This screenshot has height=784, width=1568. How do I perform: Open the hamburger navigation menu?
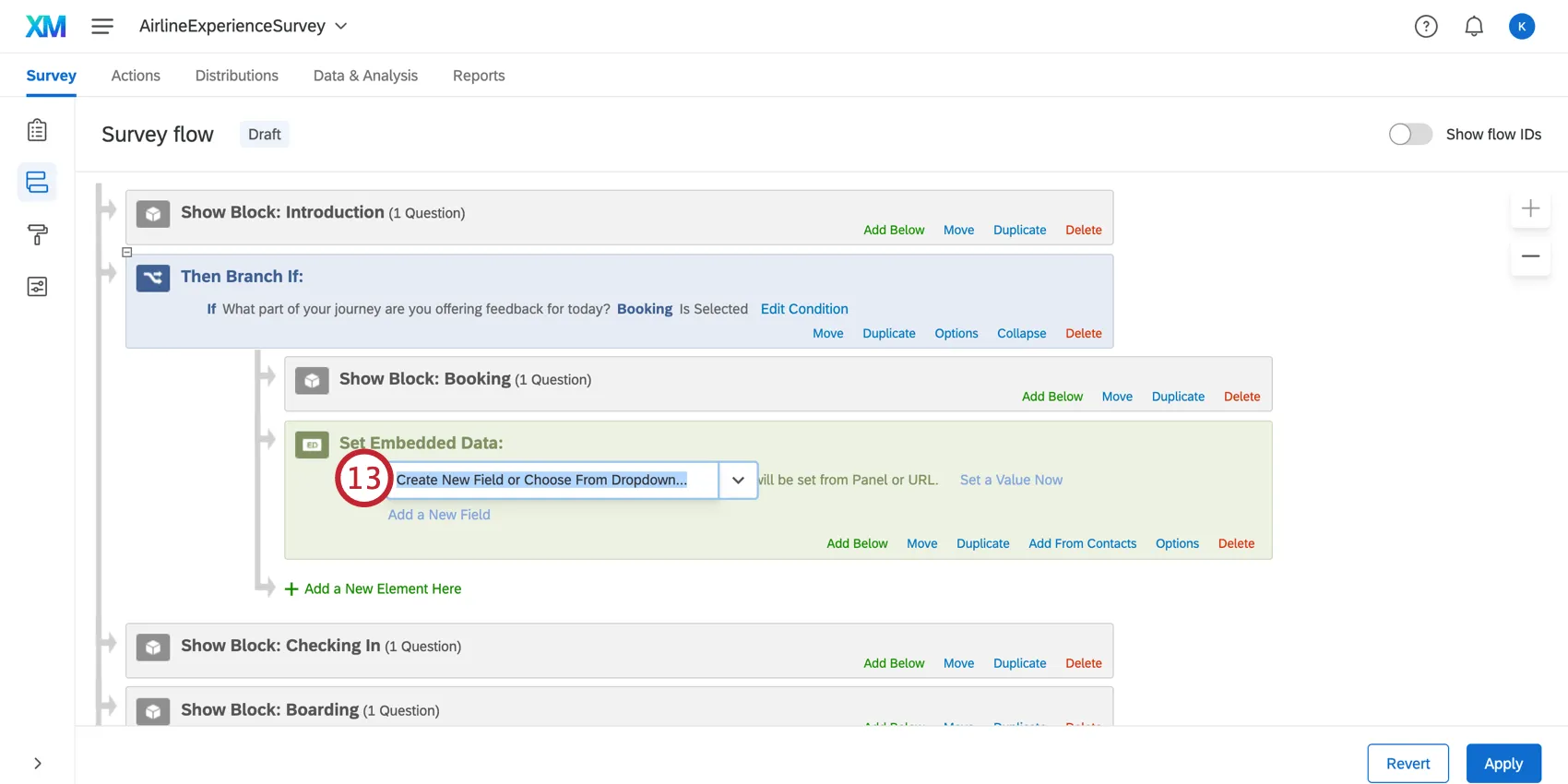(102, 27)
